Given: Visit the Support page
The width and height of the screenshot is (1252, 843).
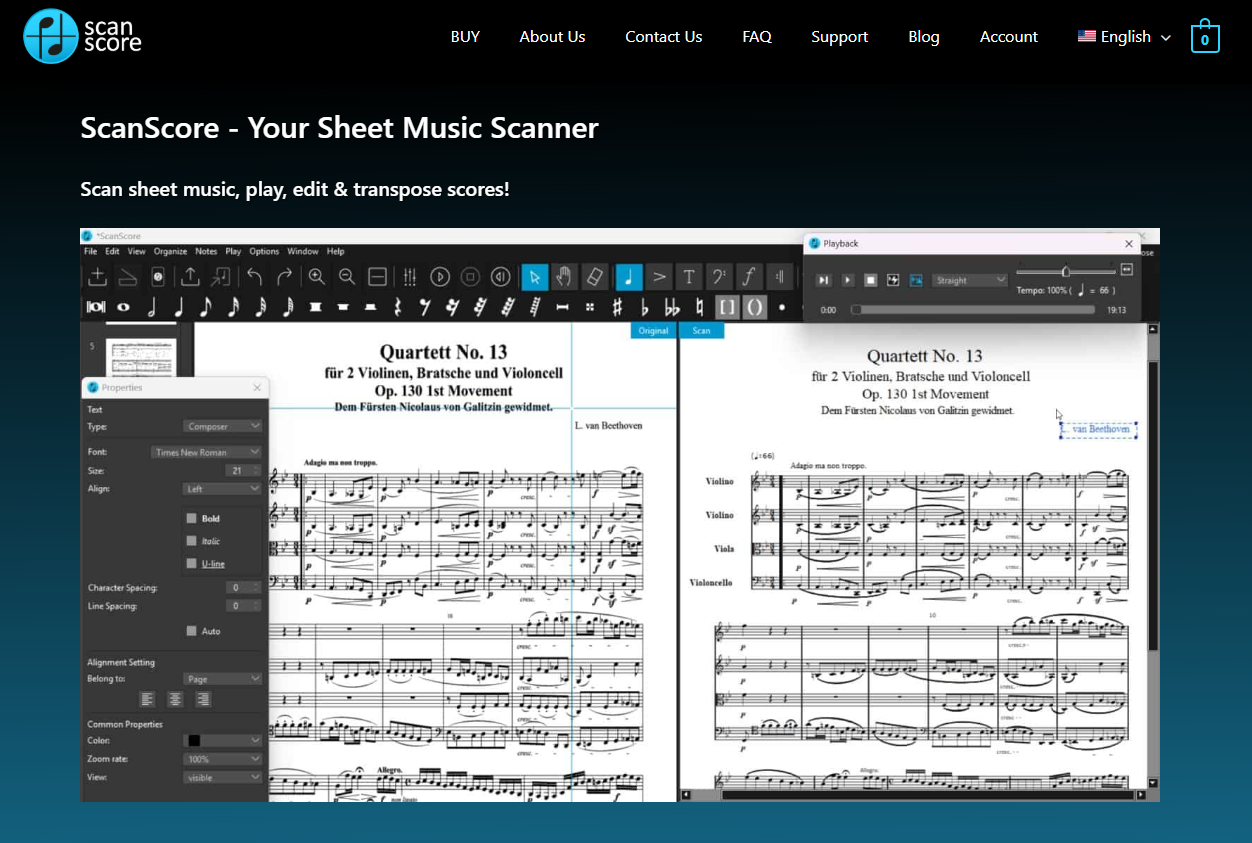Looking at the screenshot, I should (x=839, y=37).
